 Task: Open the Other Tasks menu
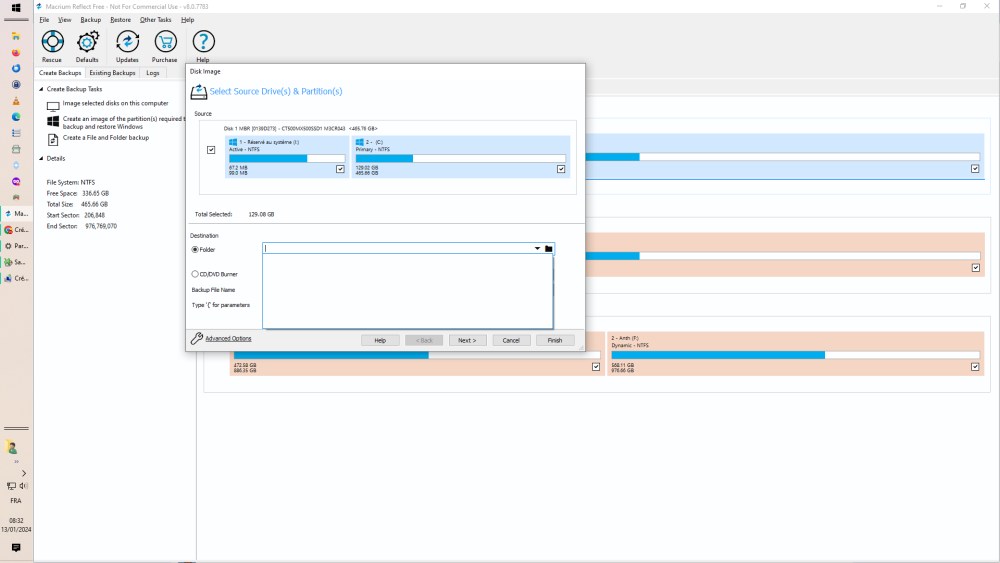point(156,20)
